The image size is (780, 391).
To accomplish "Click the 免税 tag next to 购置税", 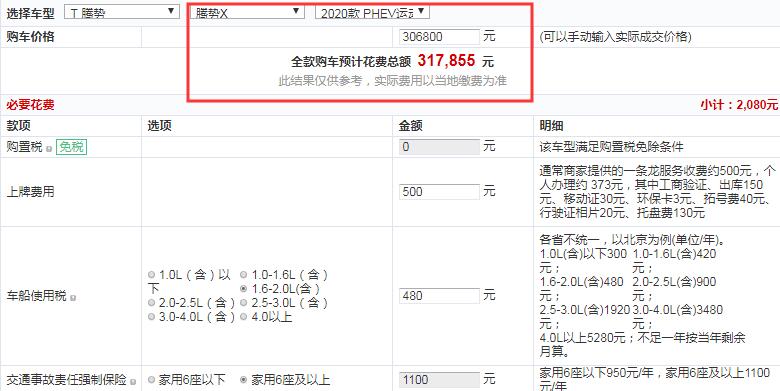I will pos(71,147).
